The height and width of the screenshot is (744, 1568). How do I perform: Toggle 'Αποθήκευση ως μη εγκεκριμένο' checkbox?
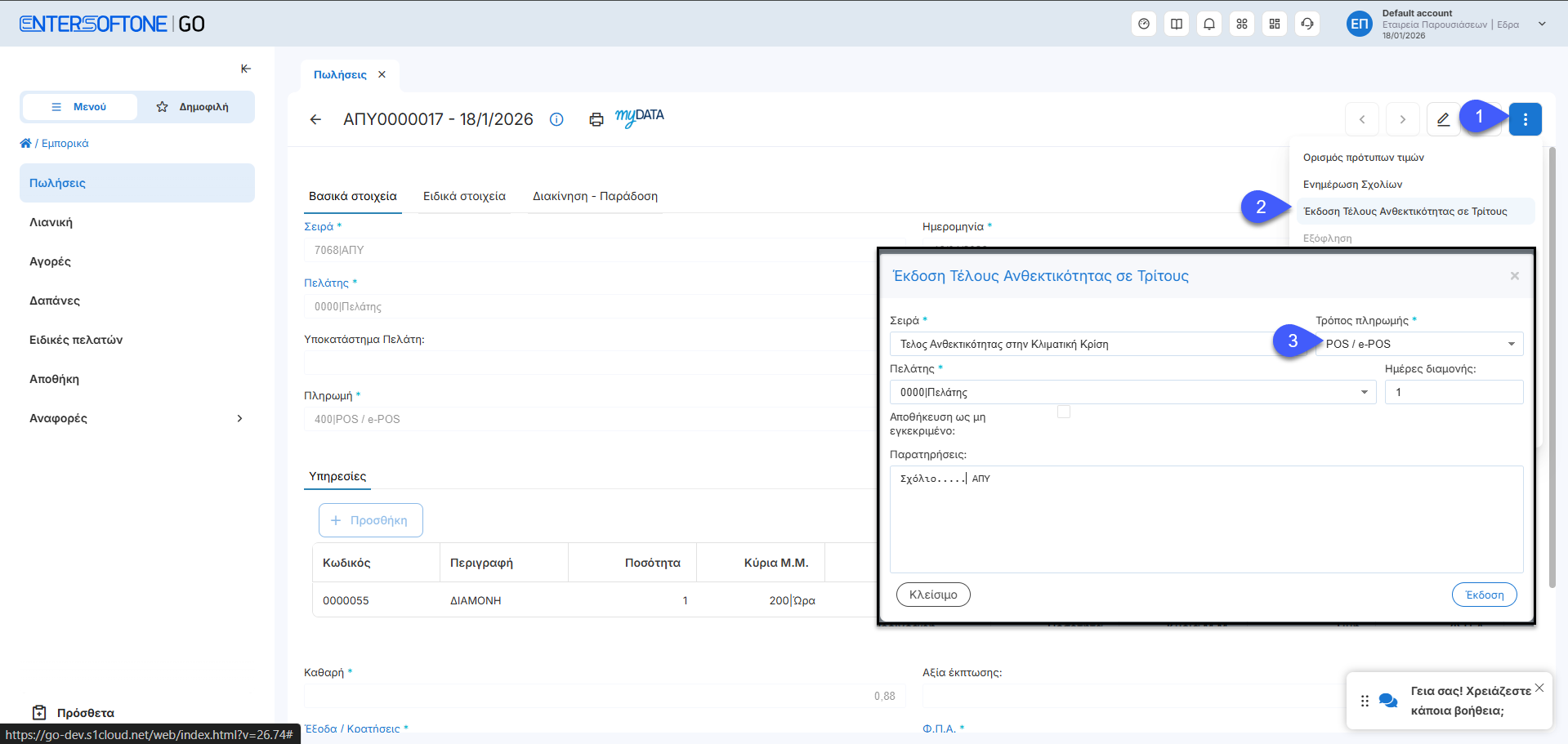(x=1063, y=412)
